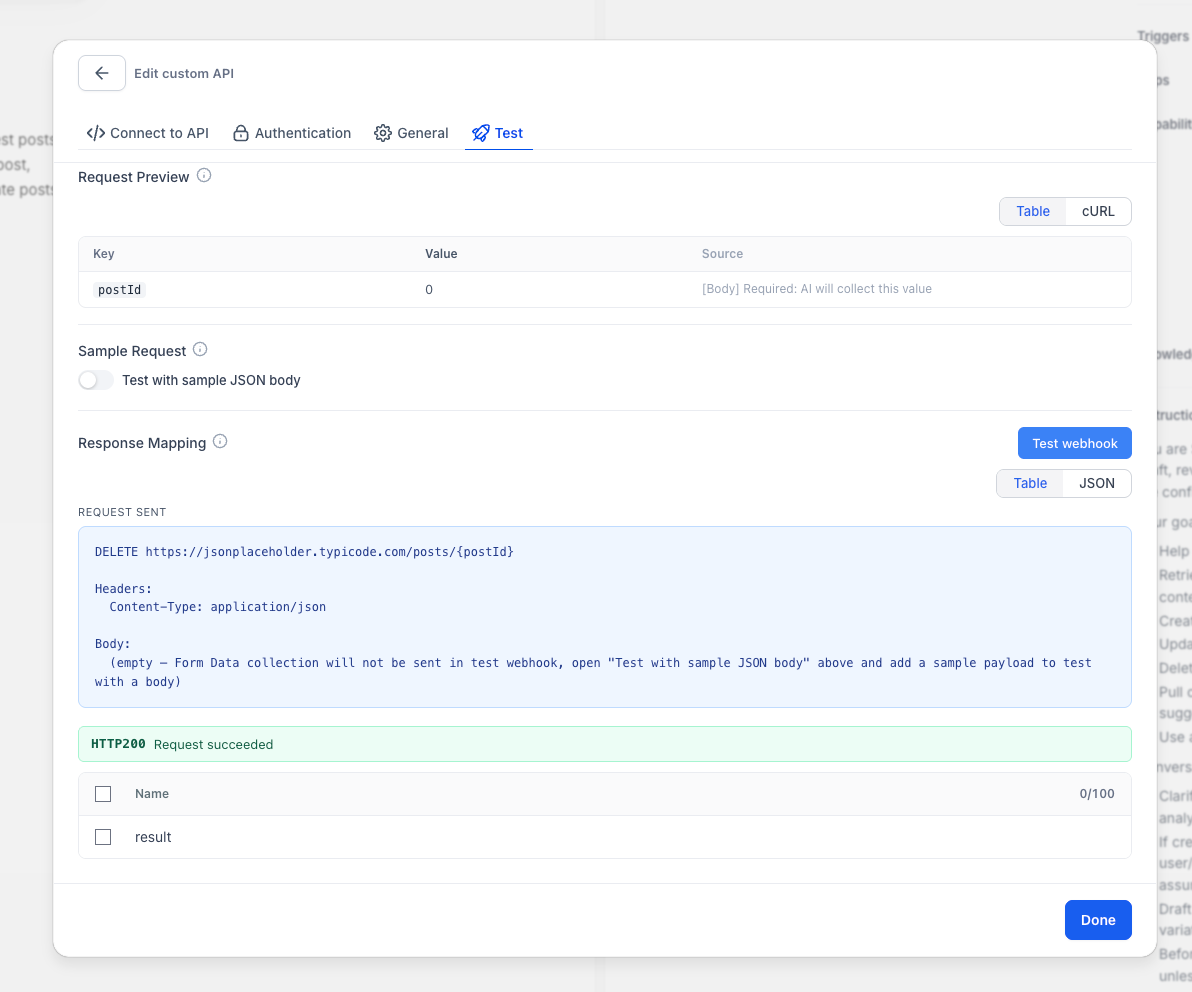
Task: Click the Done button
Action: pos(1098,920)
